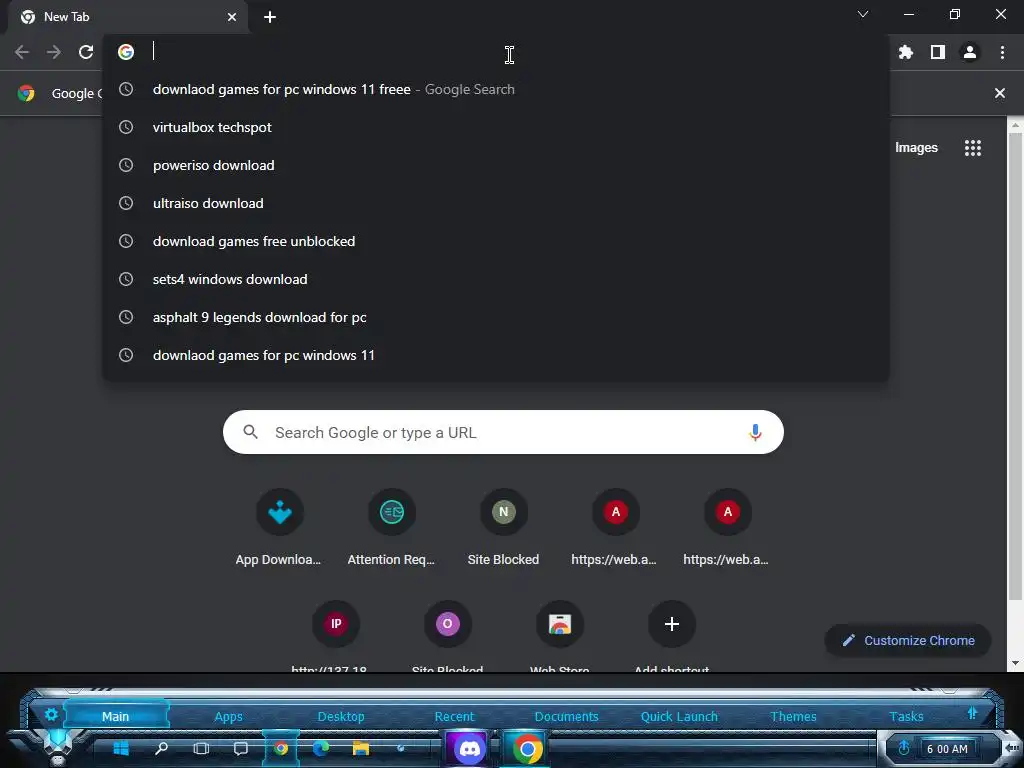This screenshot has width=1024, height=768.
Task: Toggle the side panel icon
Action: (x=938, y=52)
